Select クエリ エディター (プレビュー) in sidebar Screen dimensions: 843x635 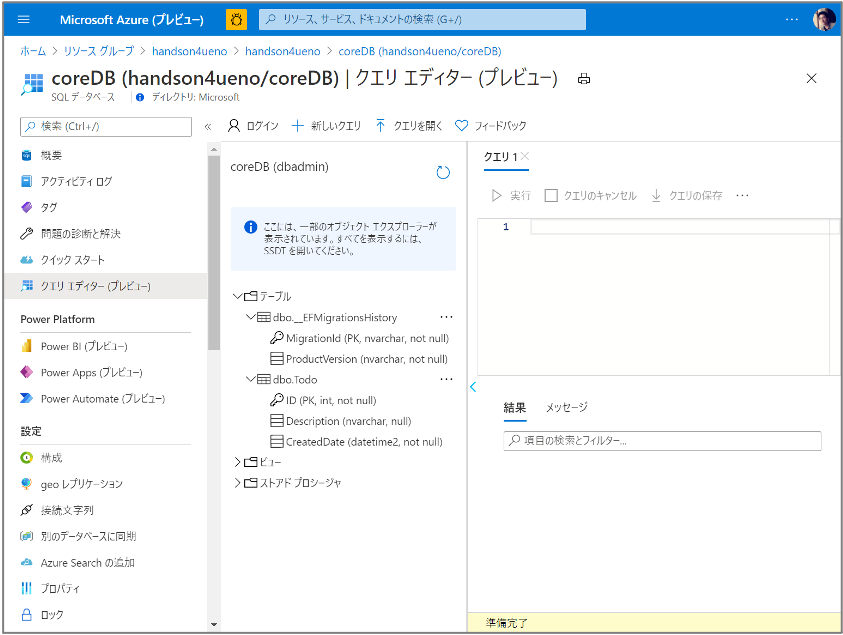pyautogui.click(x=105, y=286)
